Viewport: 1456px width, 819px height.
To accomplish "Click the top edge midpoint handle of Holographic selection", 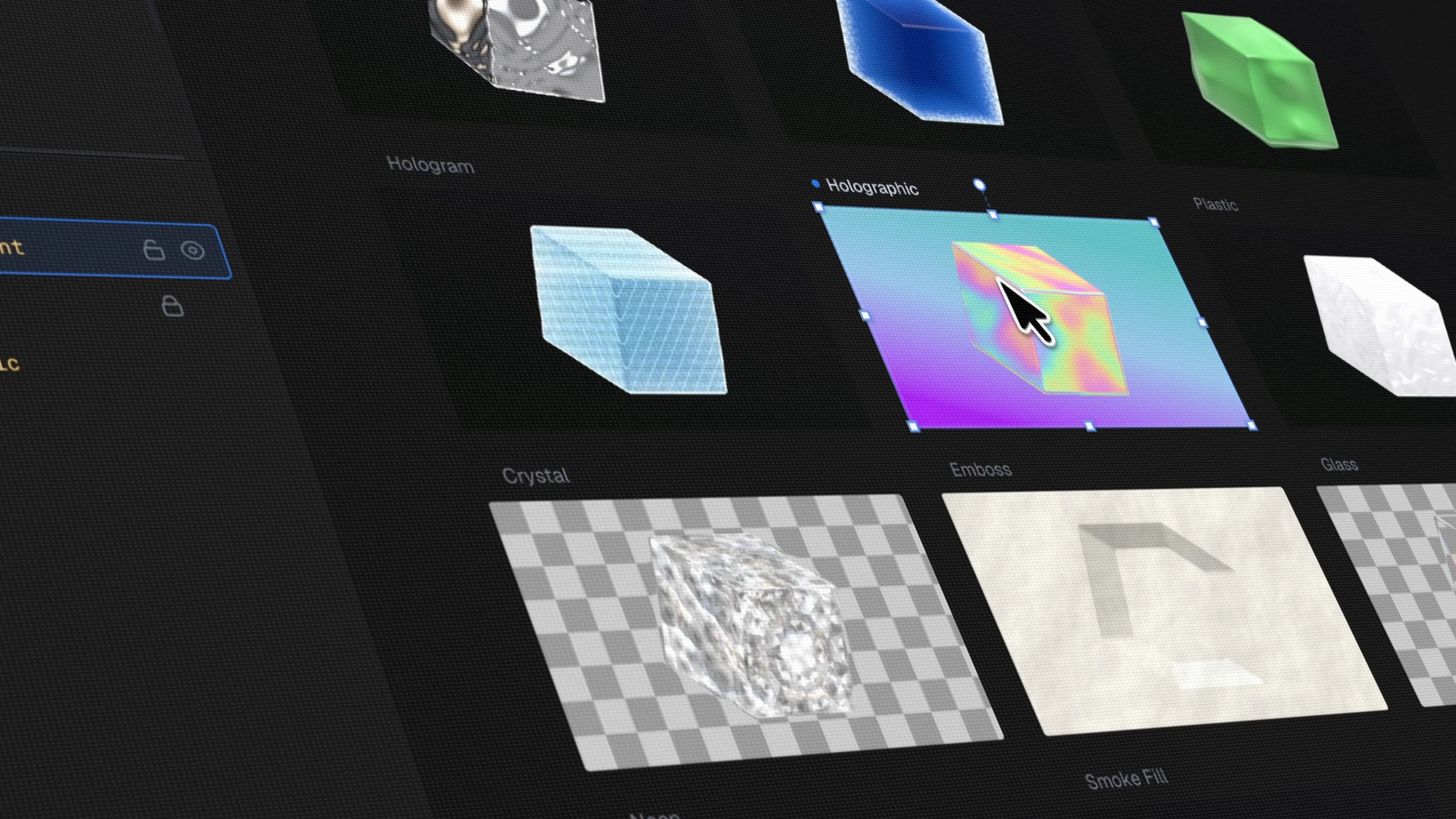I will point(993,214).
